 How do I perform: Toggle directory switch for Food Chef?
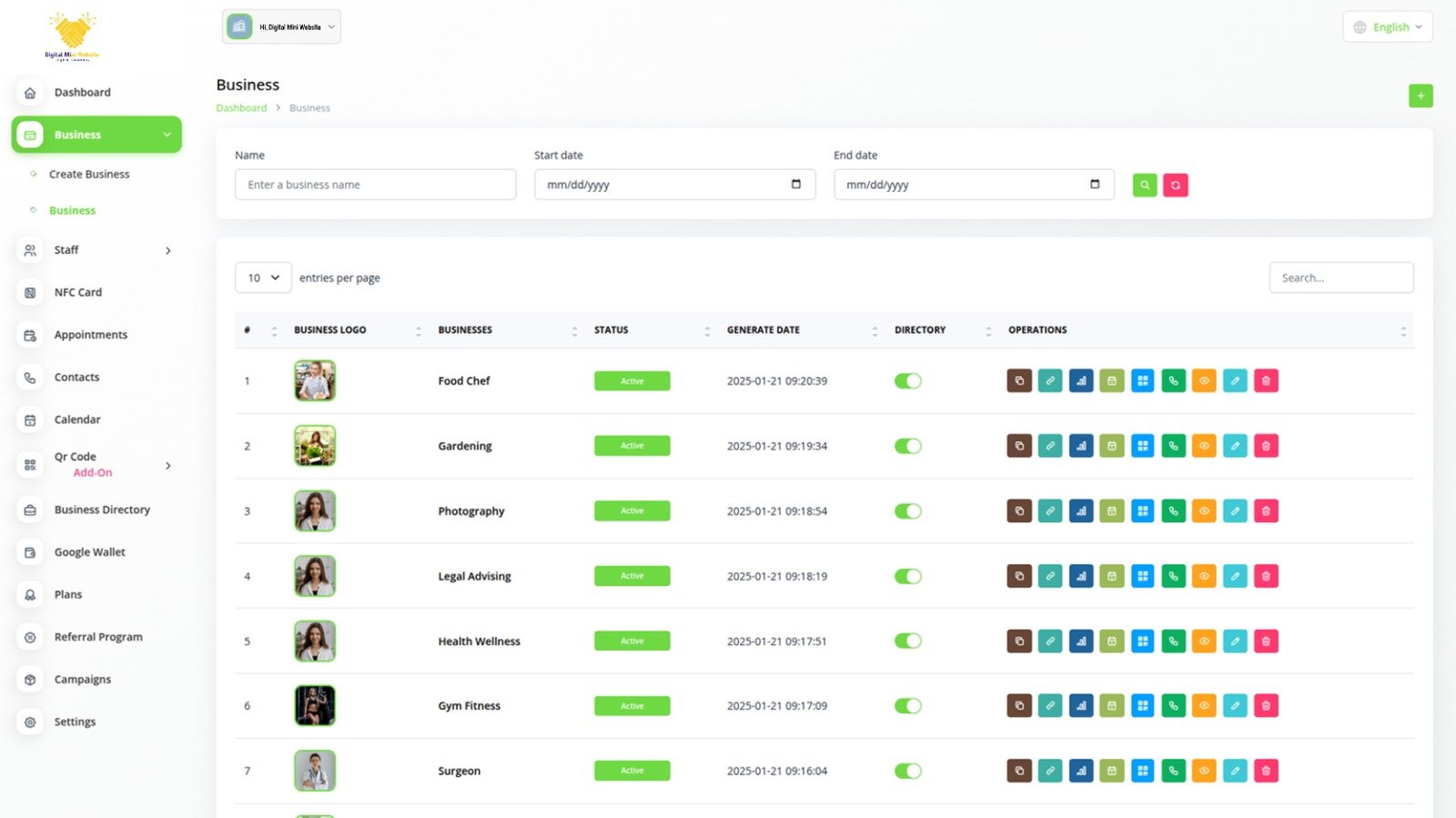tap(908, 380)
